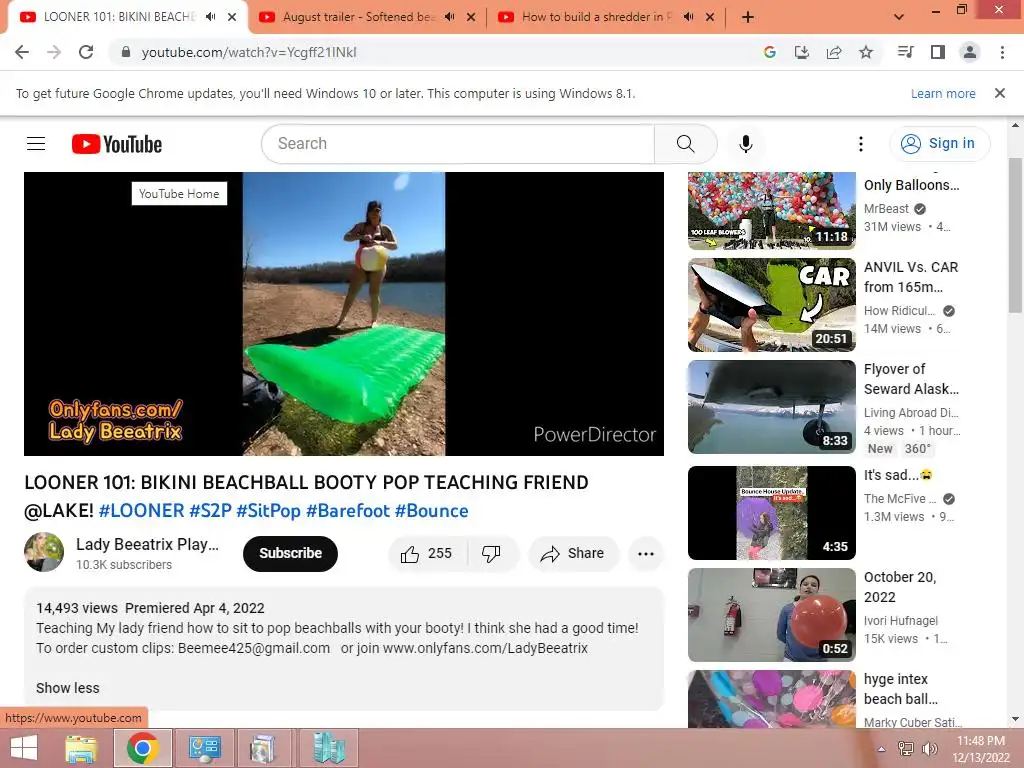Screen dimensions: 1024x768
Task: Open more actions ellipsis under video
Action: click(646, 554)
